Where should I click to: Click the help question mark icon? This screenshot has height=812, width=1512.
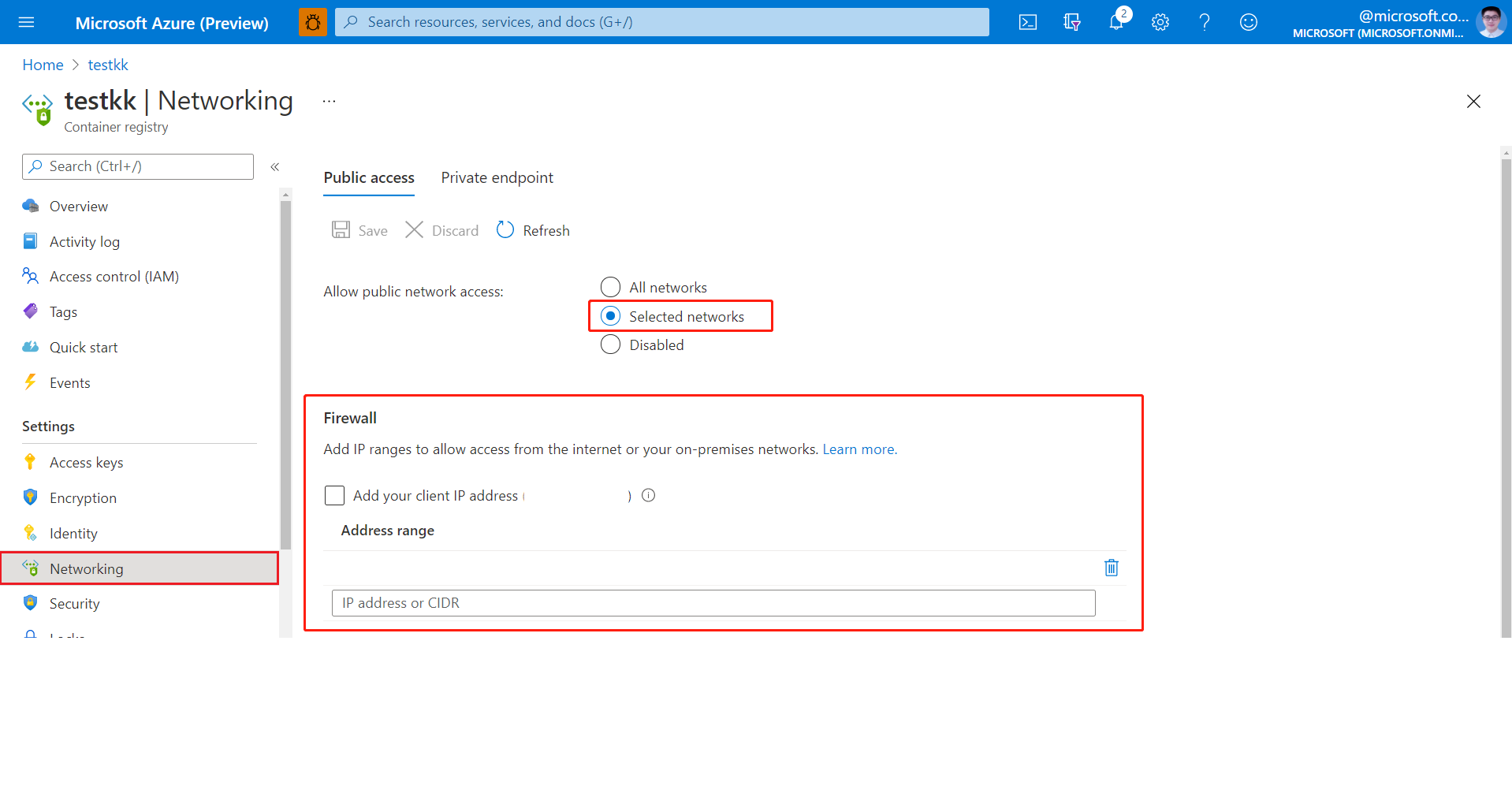(x=1204, y=22)
